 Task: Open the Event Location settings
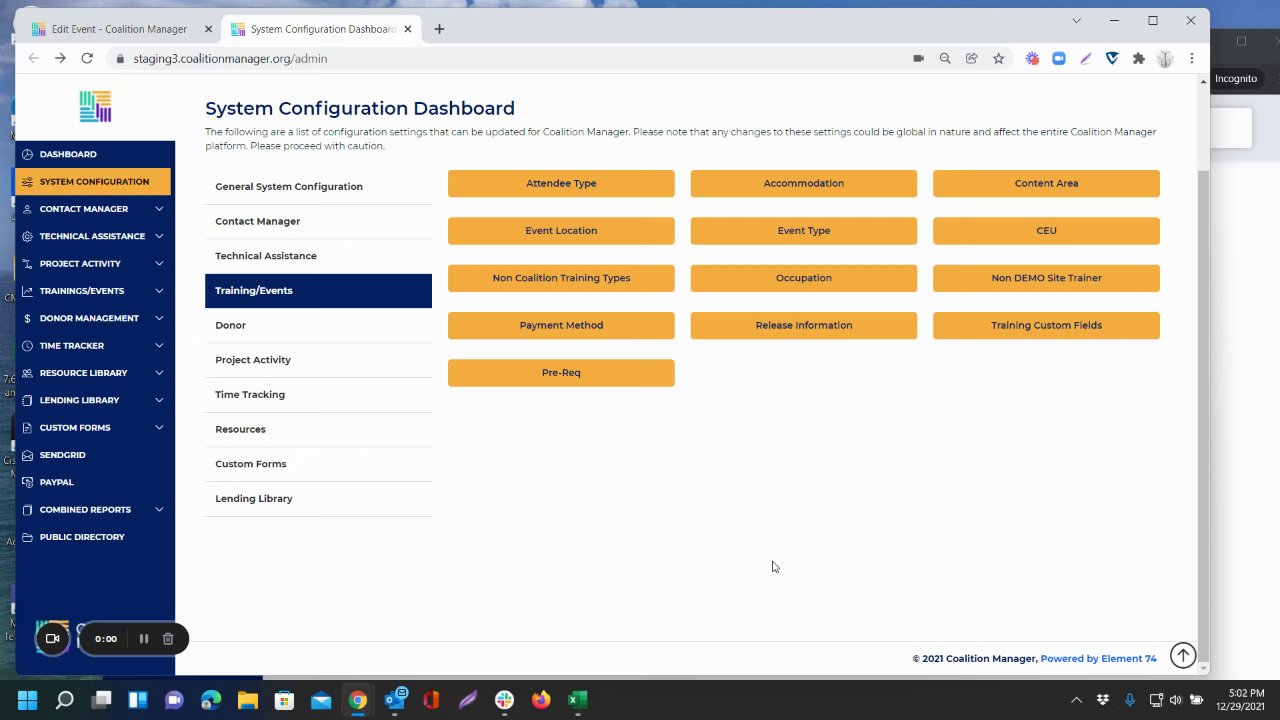[x=561, y=231]
